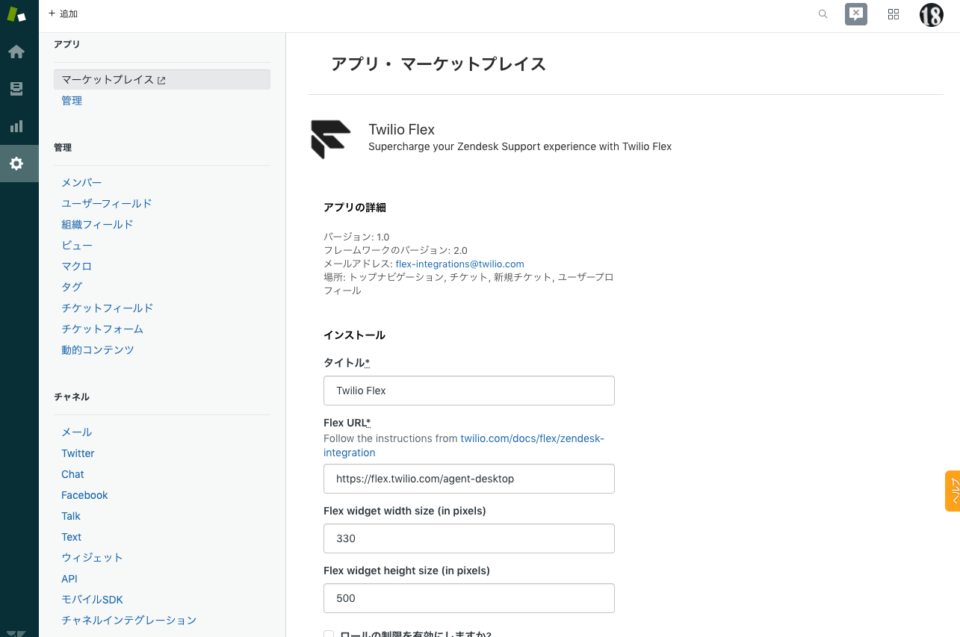Open the search magnifier icon
960x637 pixels.
(822, 14)
